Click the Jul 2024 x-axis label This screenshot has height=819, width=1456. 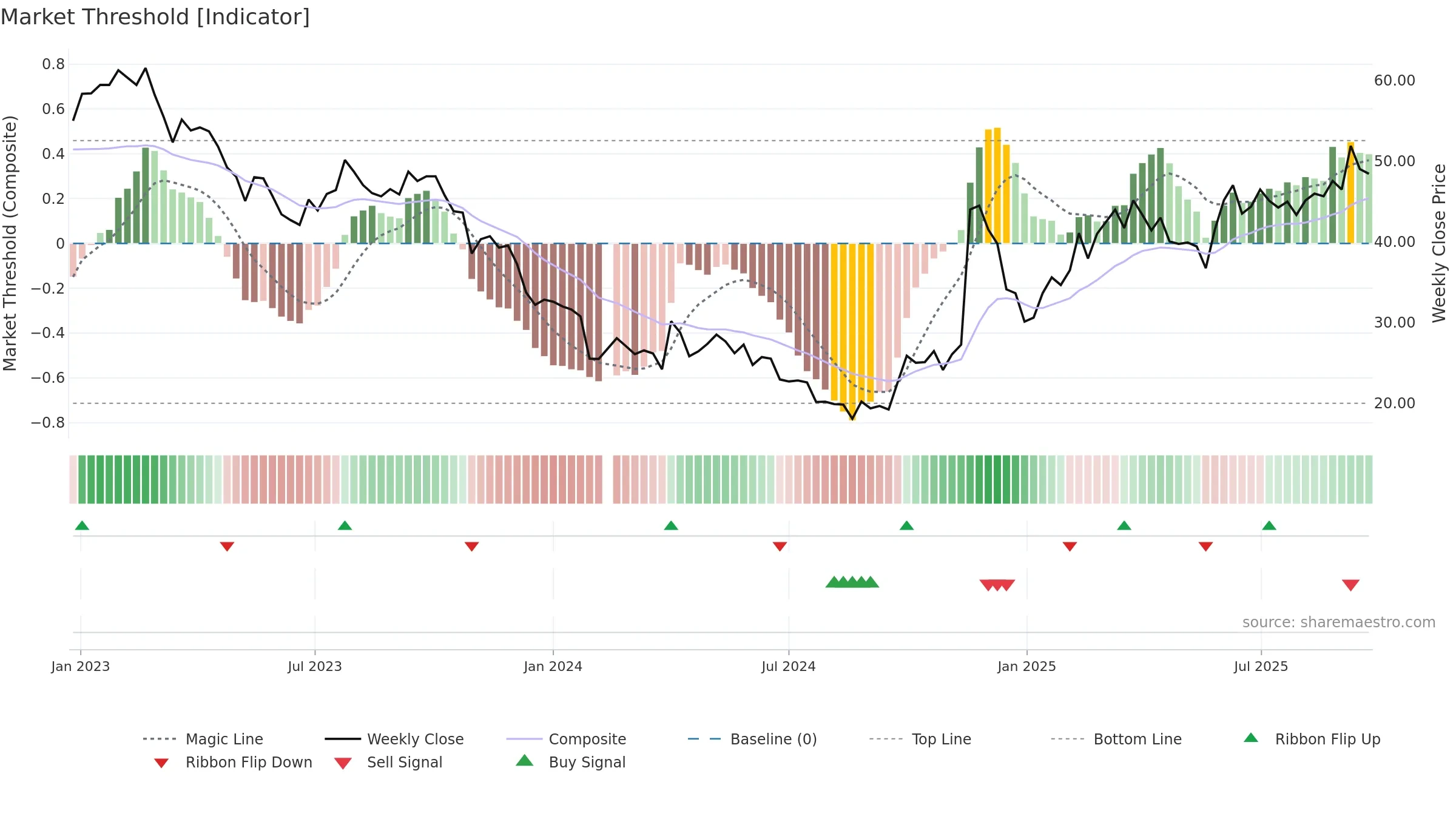tap(788, 666)
